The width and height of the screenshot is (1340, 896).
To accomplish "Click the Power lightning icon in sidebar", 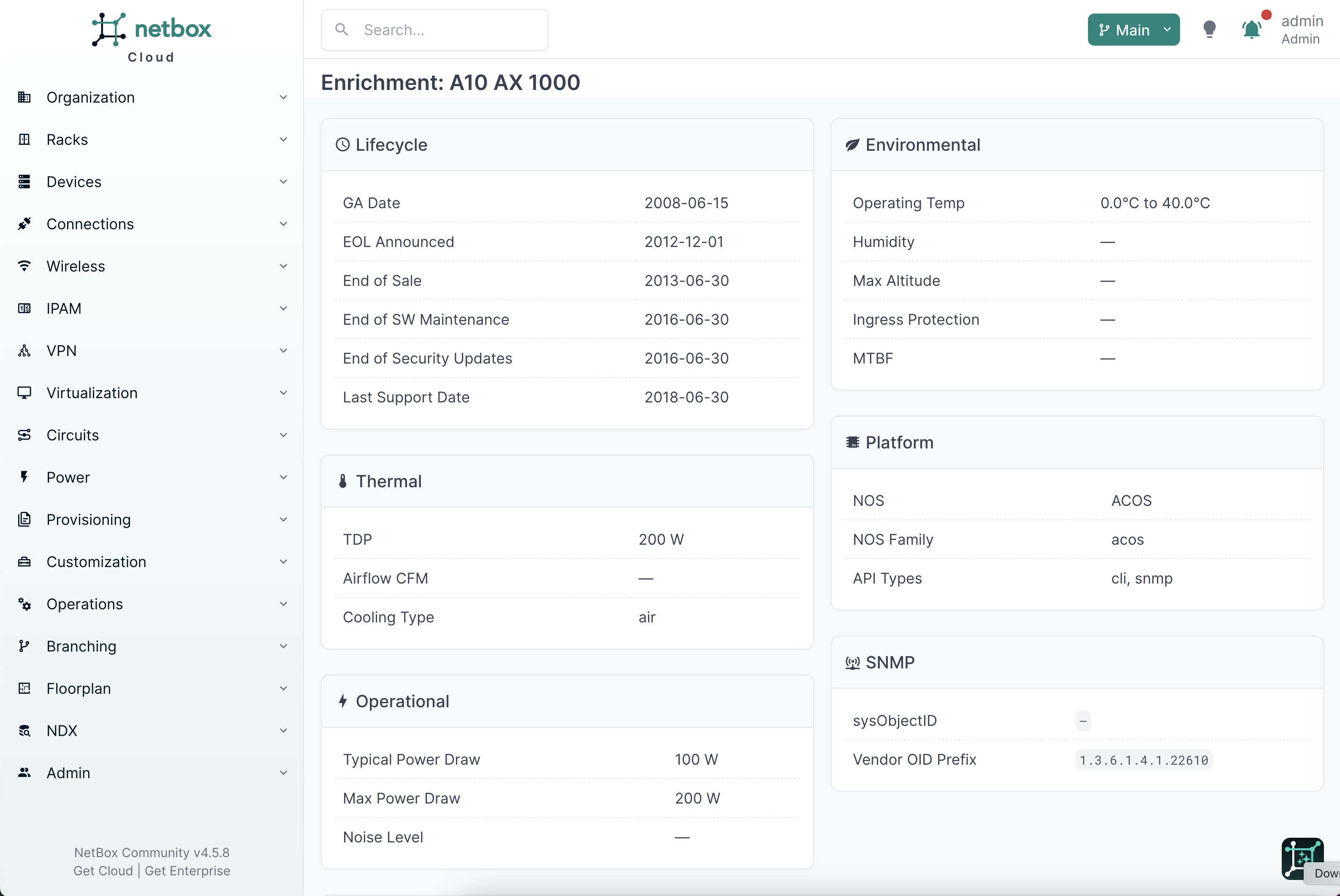I will [x=24, y=477].
